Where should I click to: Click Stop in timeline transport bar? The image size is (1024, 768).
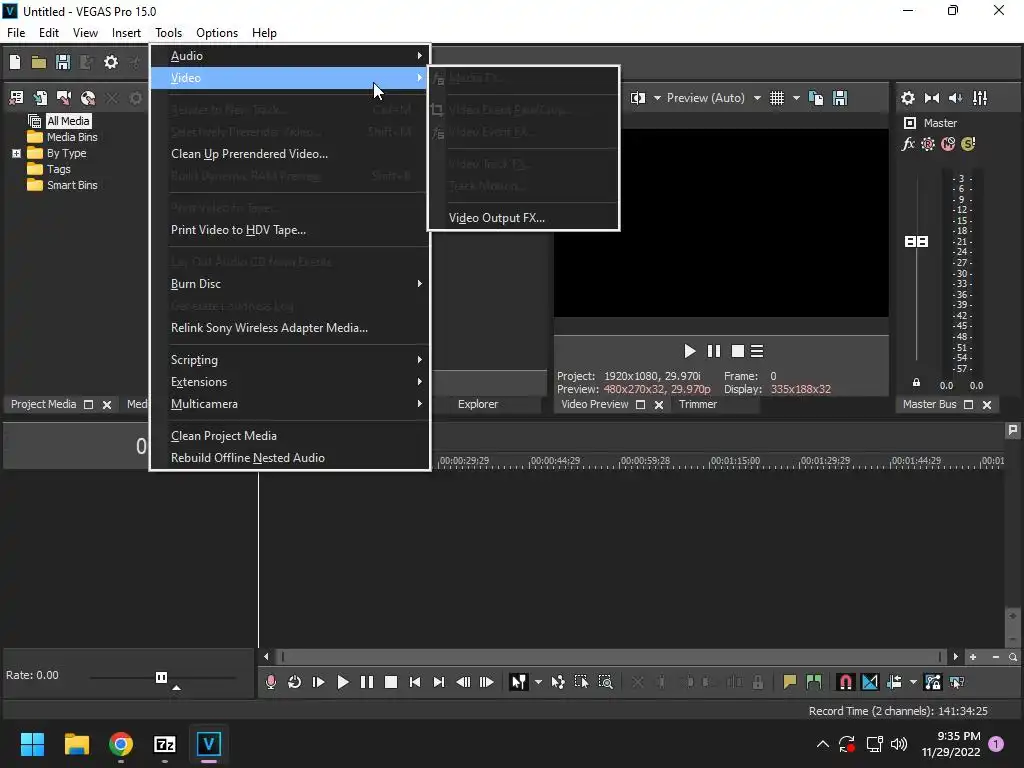click(x=391, y=682)
